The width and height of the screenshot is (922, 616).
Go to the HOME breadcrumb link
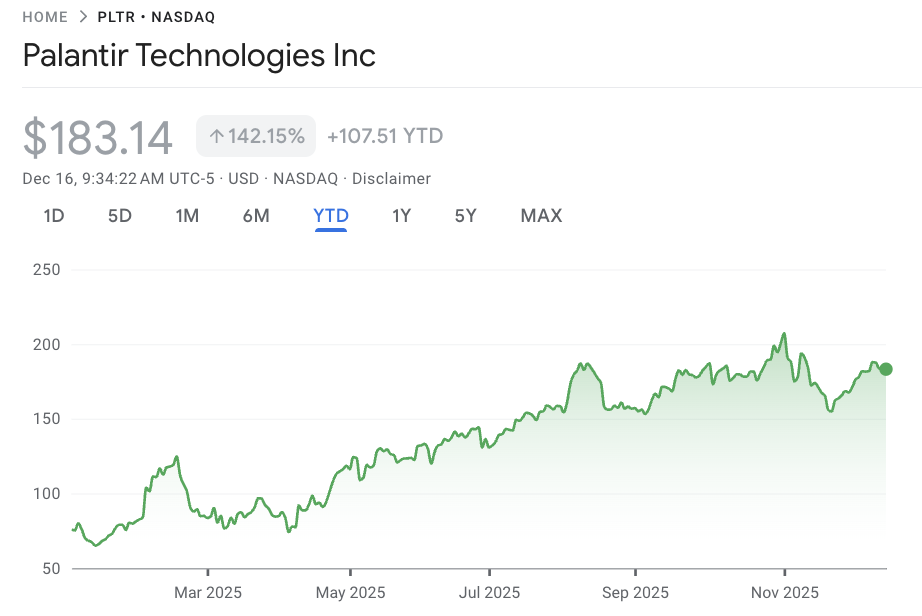45,17
